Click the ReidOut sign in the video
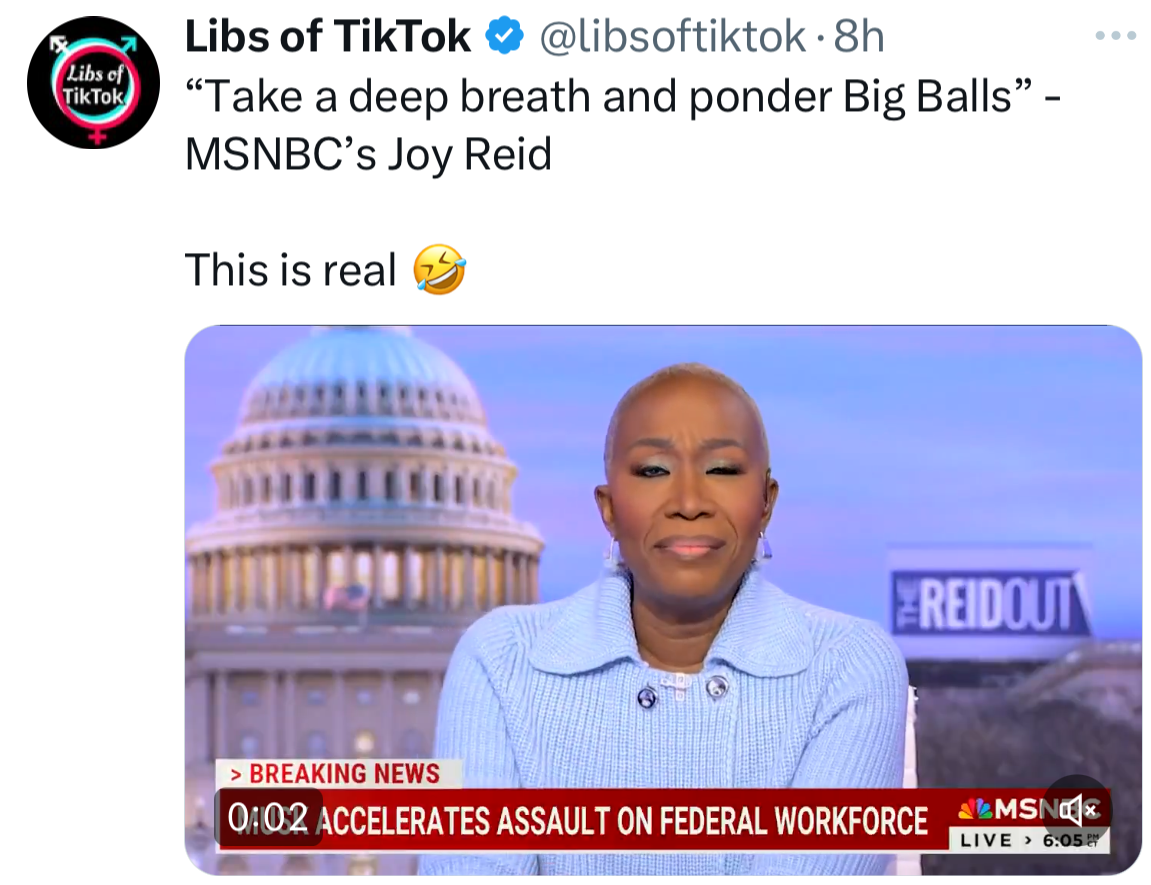 (989, 602)
